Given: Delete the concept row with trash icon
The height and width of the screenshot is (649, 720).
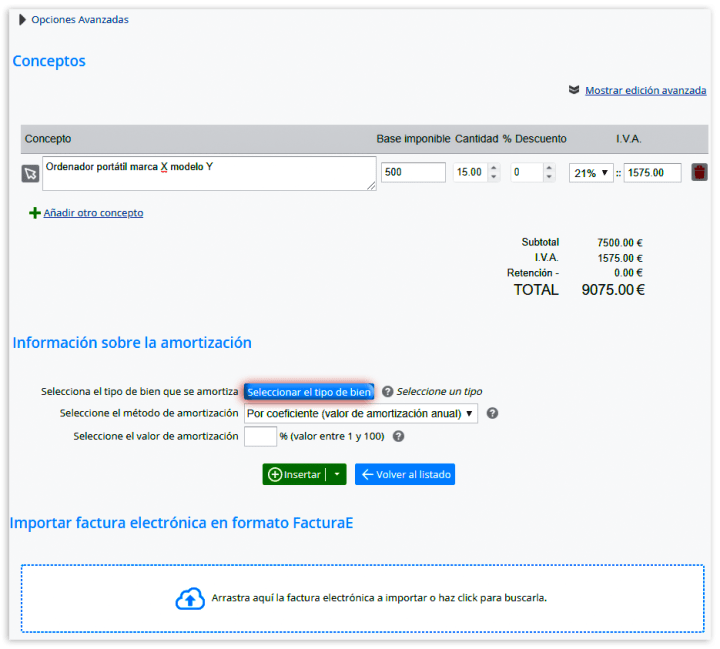Looking at the screenshot, I should pyautogui.click(x=699, y=172).
